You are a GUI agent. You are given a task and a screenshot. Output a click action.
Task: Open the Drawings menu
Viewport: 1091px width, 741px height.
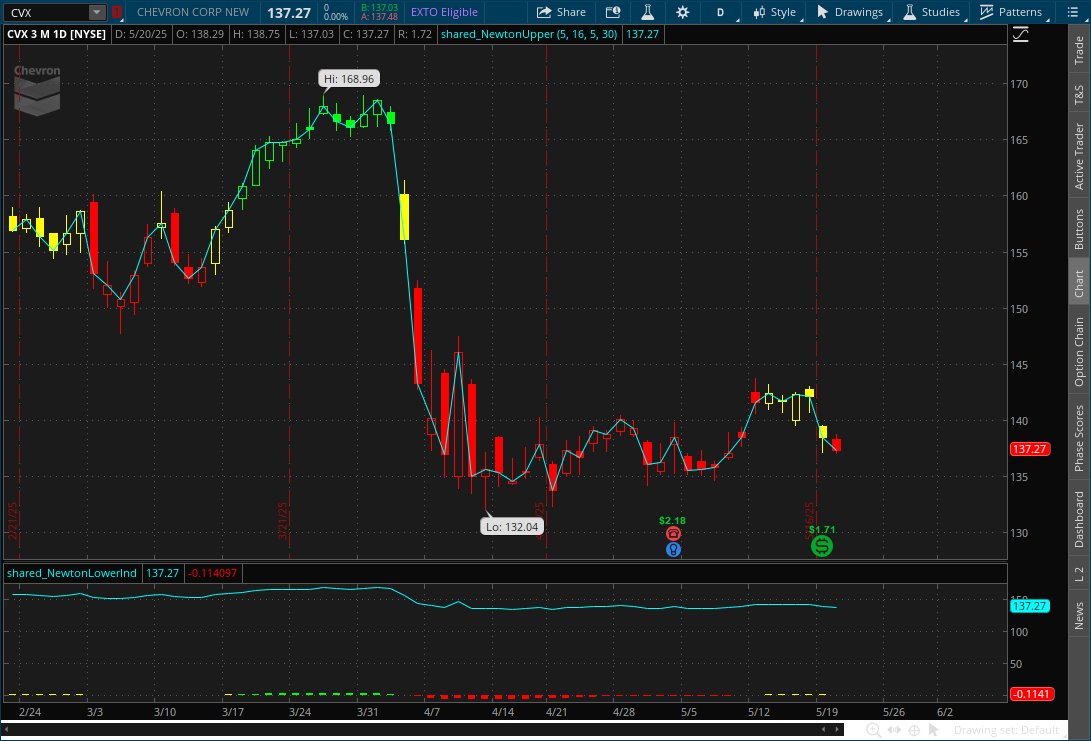(x=850, y=12)
